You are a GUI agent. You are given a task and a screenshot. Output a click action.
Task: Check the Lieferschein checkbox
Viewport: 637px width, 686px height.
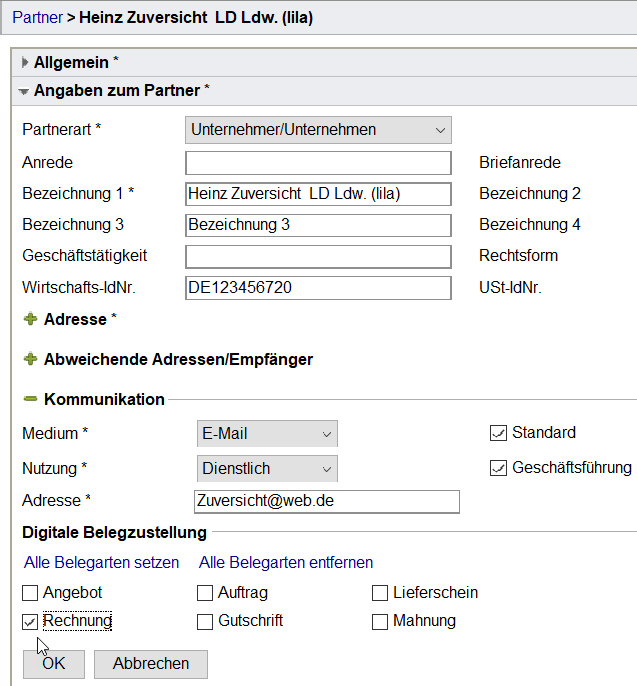[x=380, y=593]
